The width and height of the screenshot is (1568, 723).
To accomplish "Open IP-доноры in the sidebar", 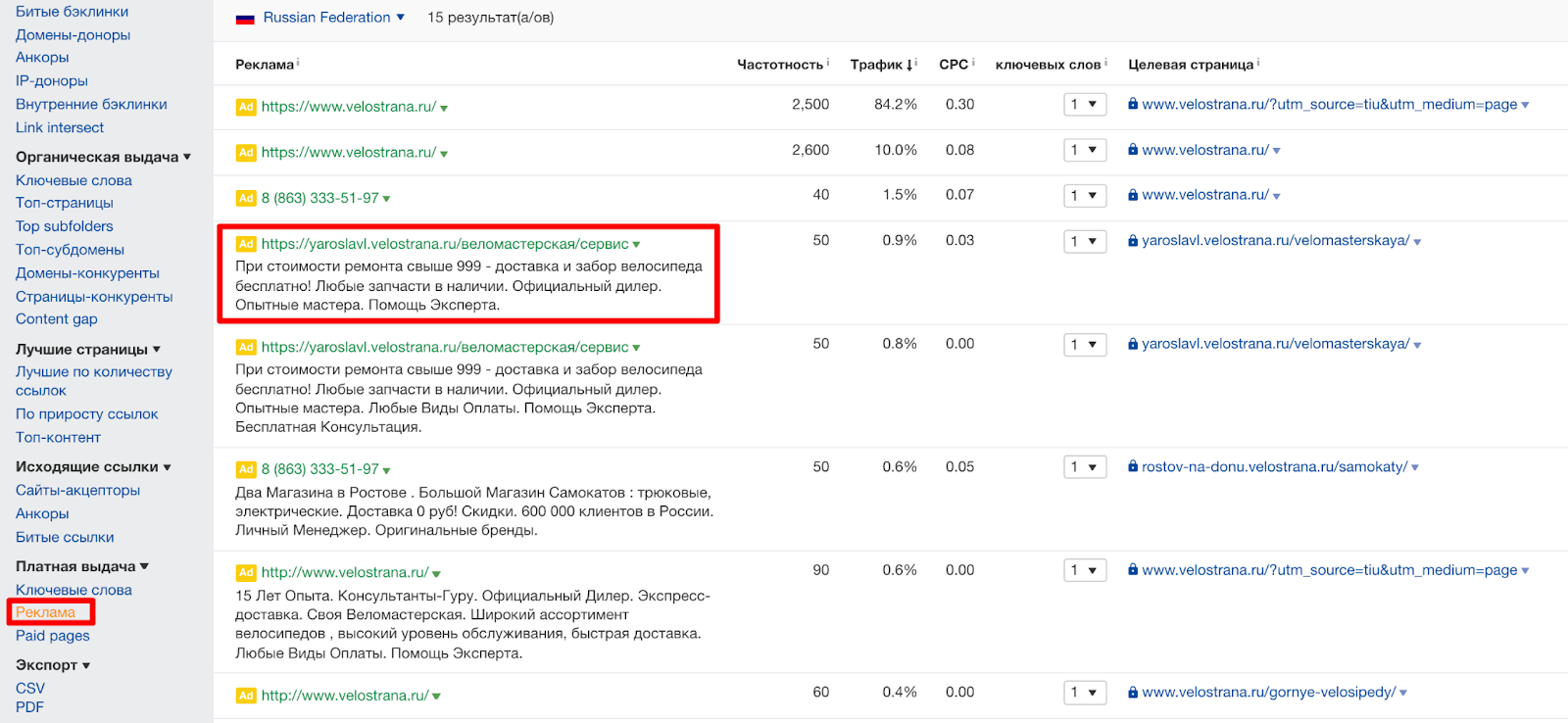I will click(52, 81).
